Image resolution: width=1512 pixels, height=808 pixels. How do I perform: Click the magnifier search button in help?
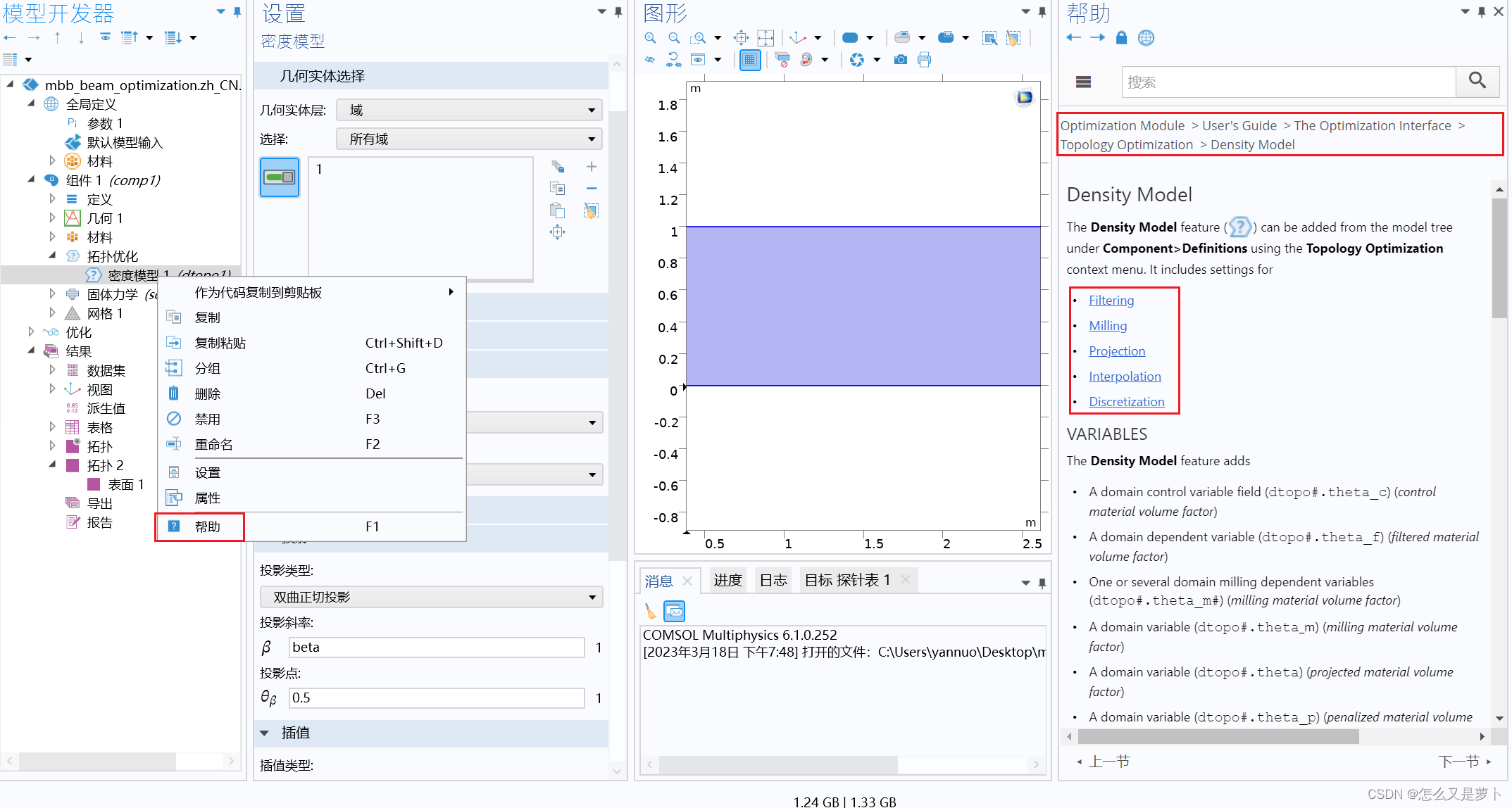1477,82
